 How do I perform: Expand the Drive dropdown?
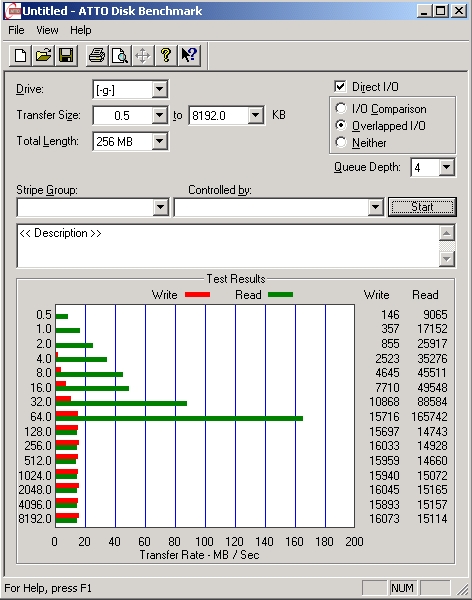[159, 90]
